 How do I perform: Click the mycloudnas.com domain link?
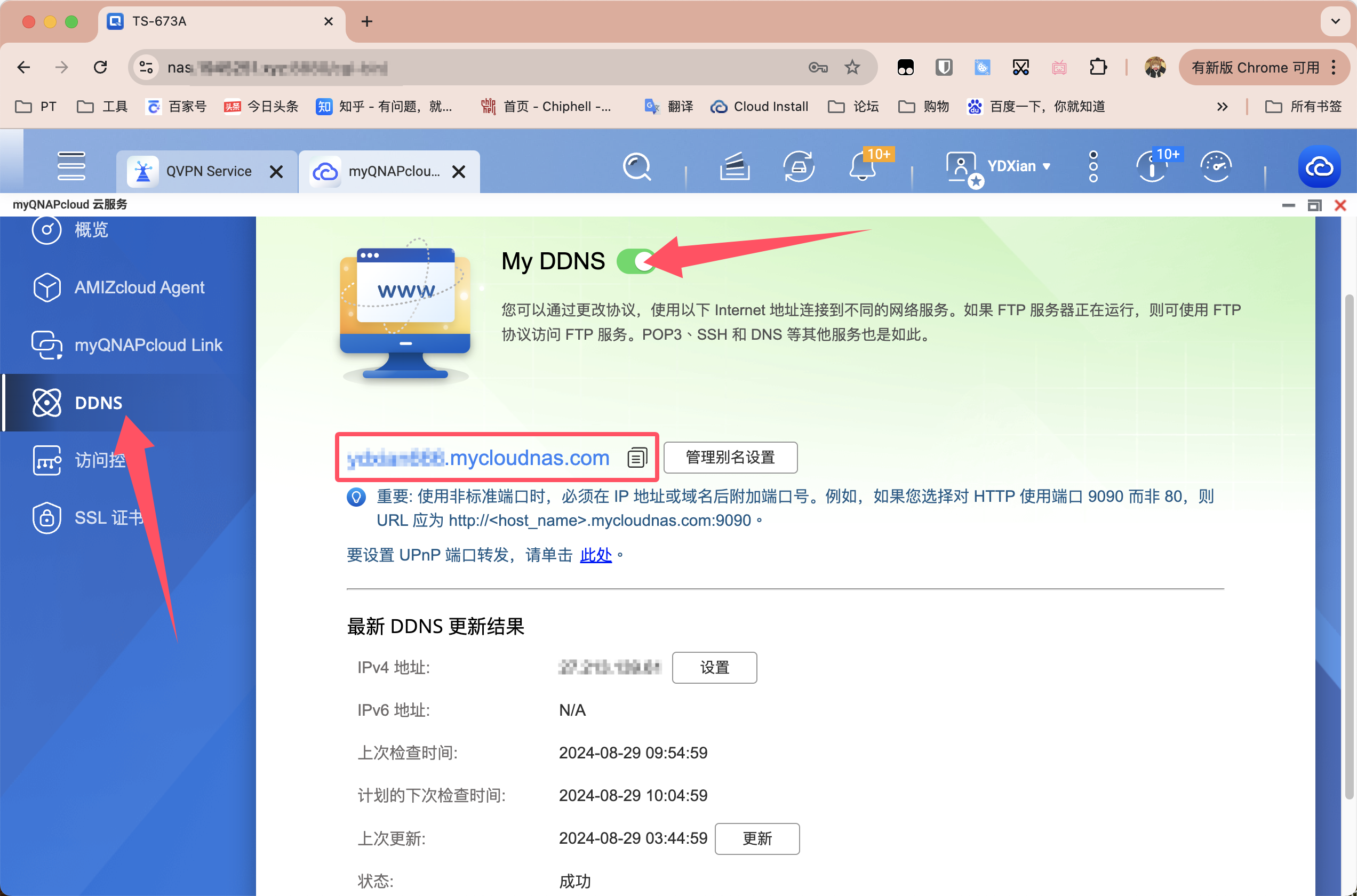tap(479, 458)
